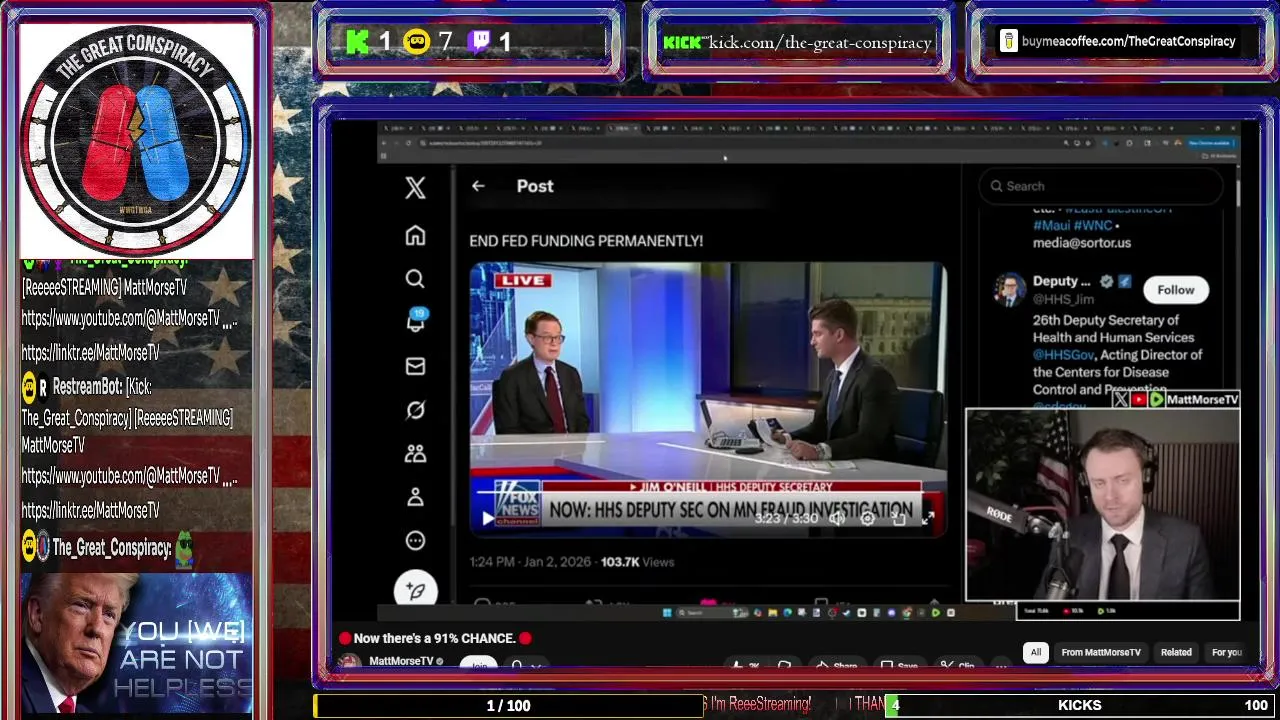Open the Grok icon in X sidebar
1280x720 pixels.
[415, 410]
